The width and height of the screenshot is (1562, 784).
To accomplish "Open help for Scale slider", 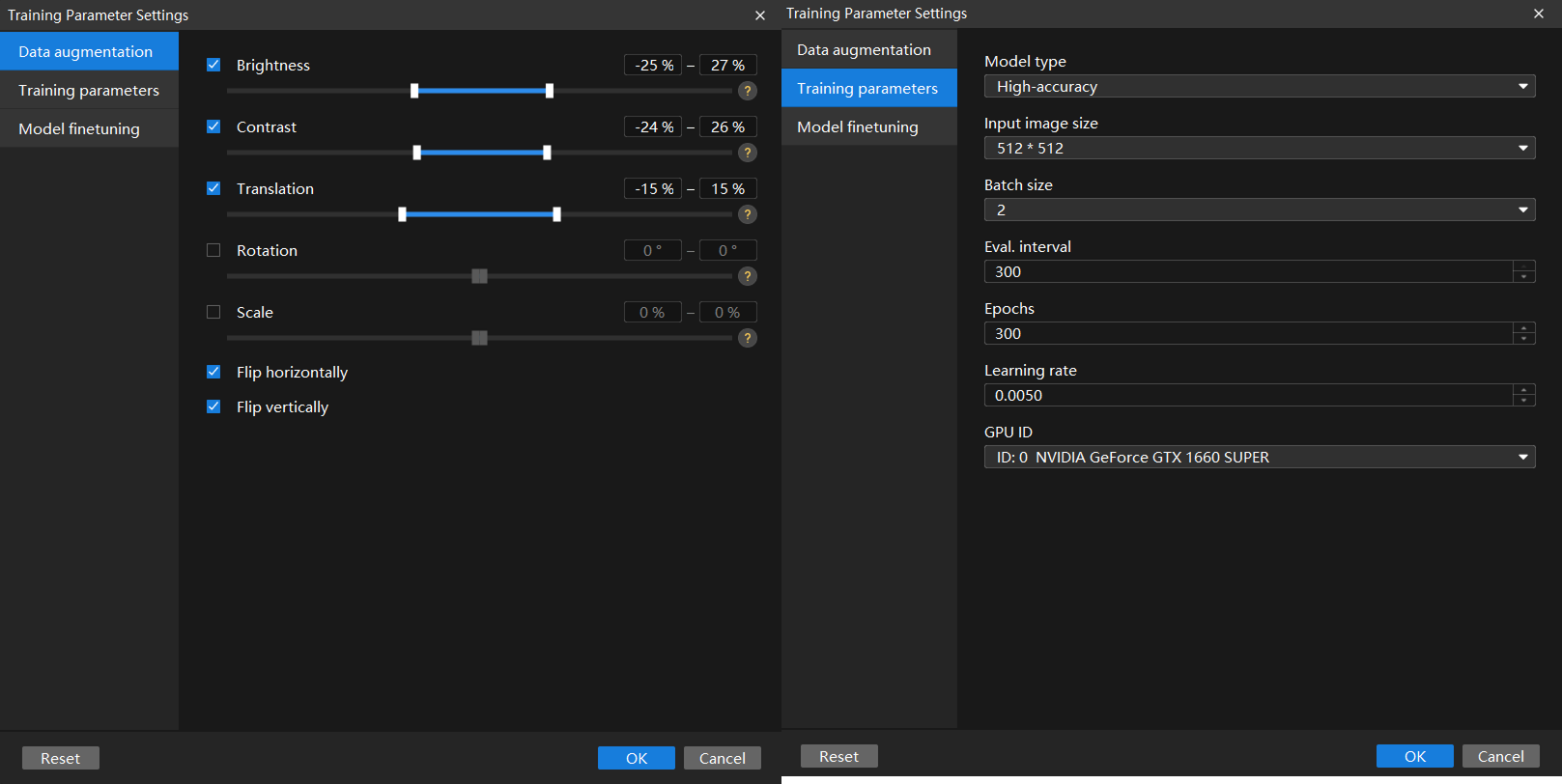I will (x=748, y=338).
